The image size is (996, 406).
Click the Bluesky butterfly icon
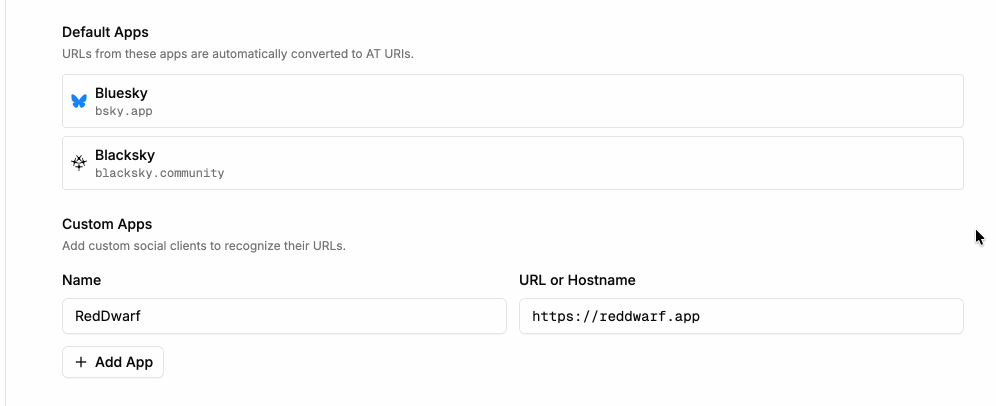pos(79,101)
